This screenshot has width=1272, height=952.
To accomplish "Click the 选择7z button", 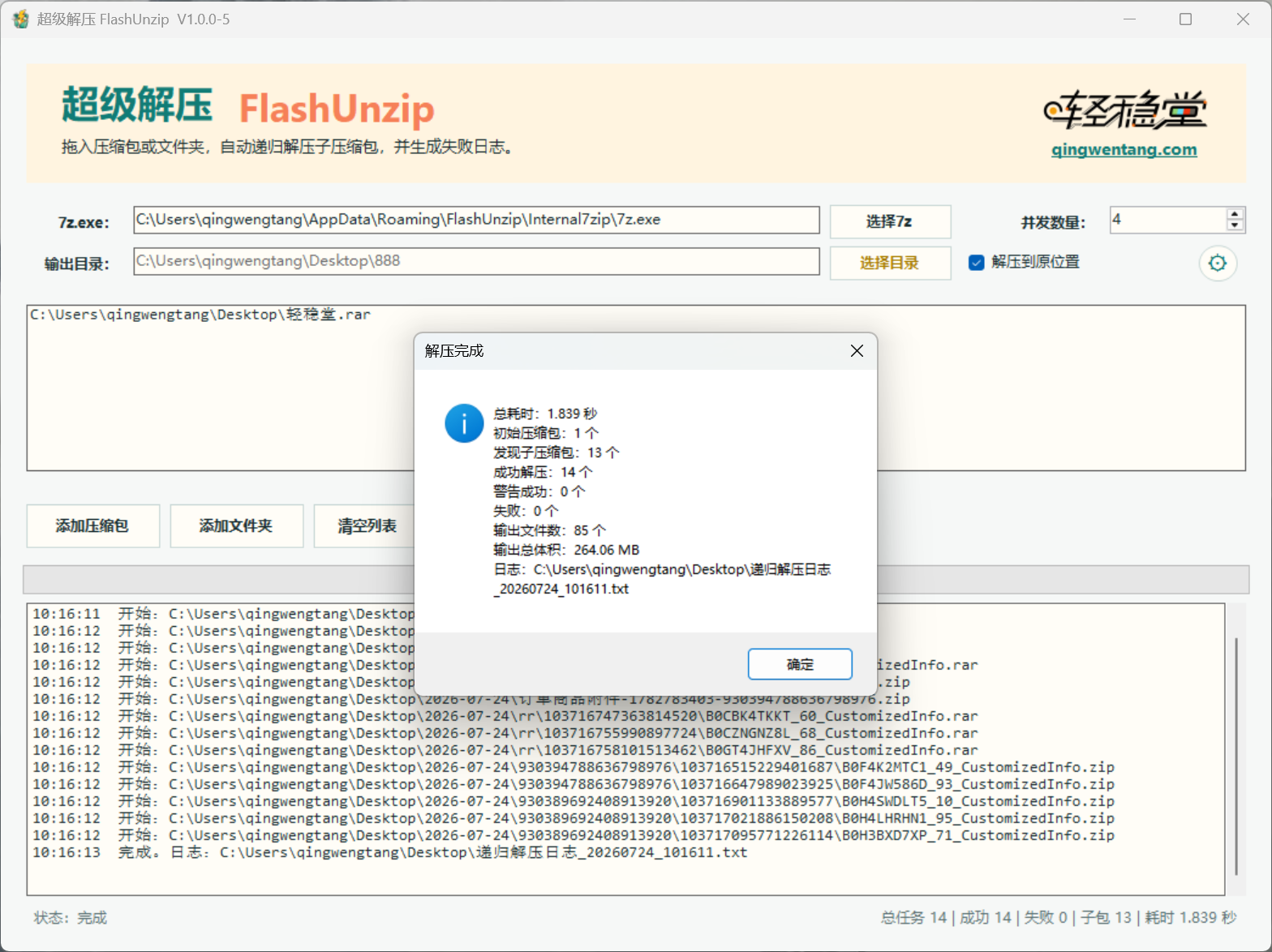I will pos(890,221).
